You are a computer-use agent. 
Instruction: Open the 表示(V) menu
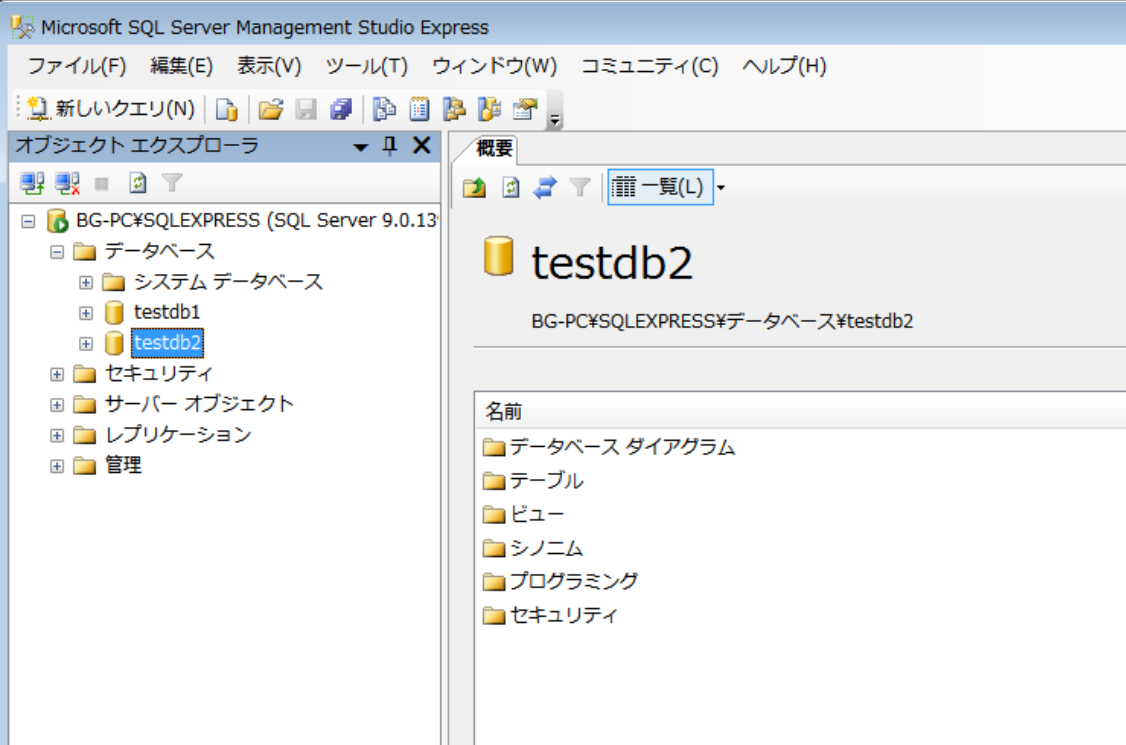tap(269, 66)
